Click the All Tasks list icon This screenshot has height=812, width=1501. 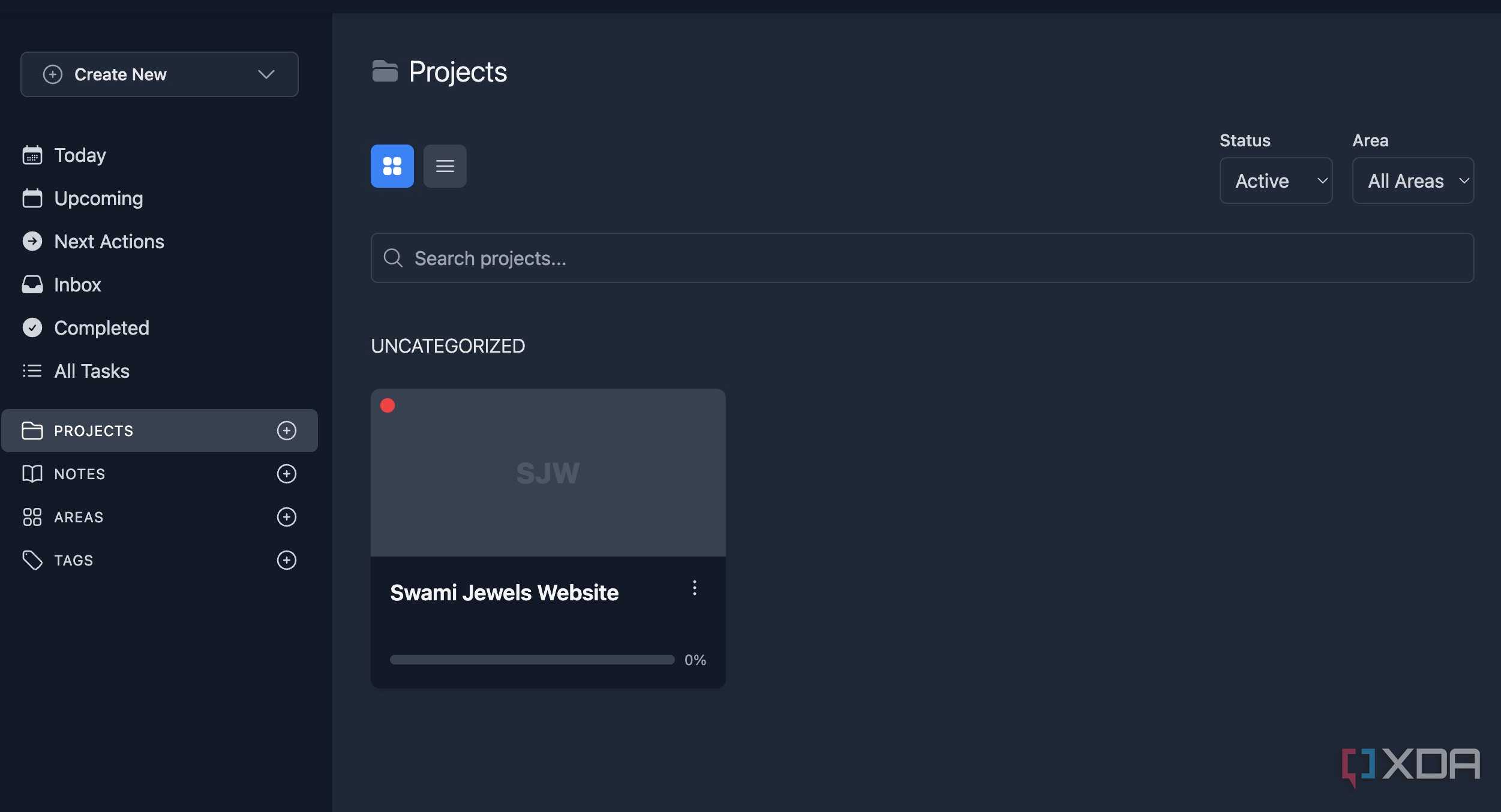coord(32,371)
